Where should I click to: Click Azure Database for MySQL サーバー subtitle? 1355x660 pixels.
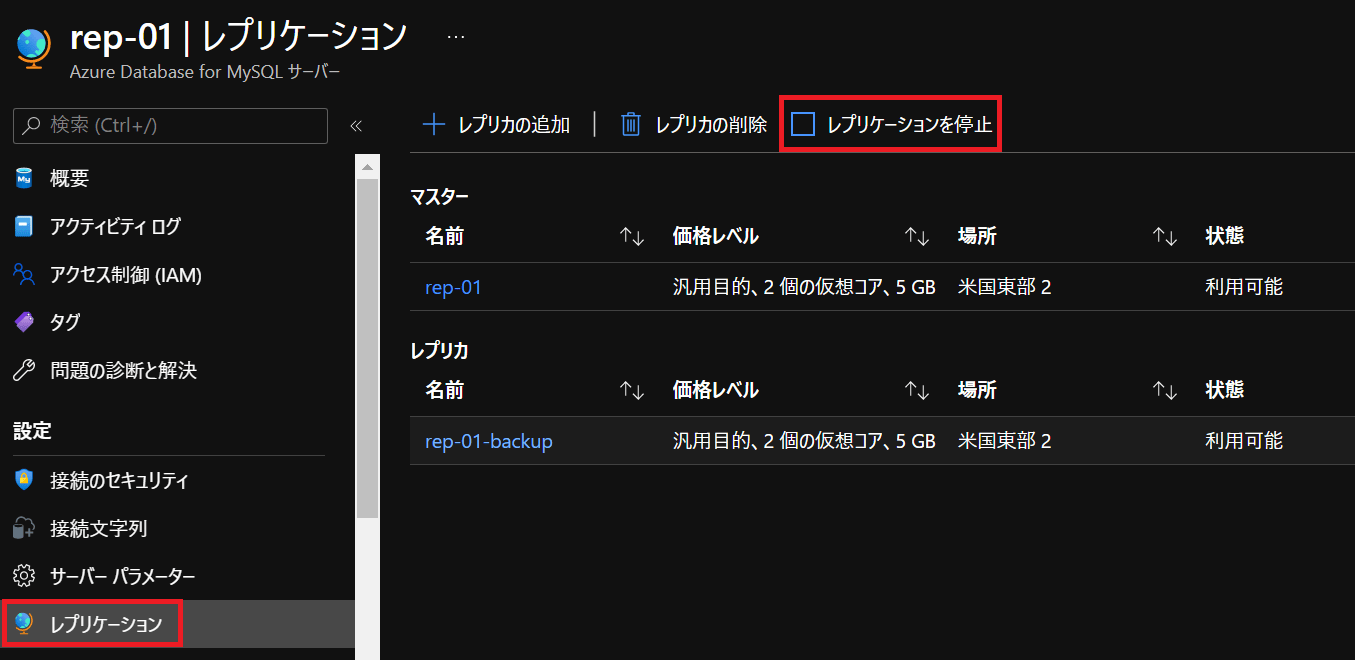pos(205,73)
